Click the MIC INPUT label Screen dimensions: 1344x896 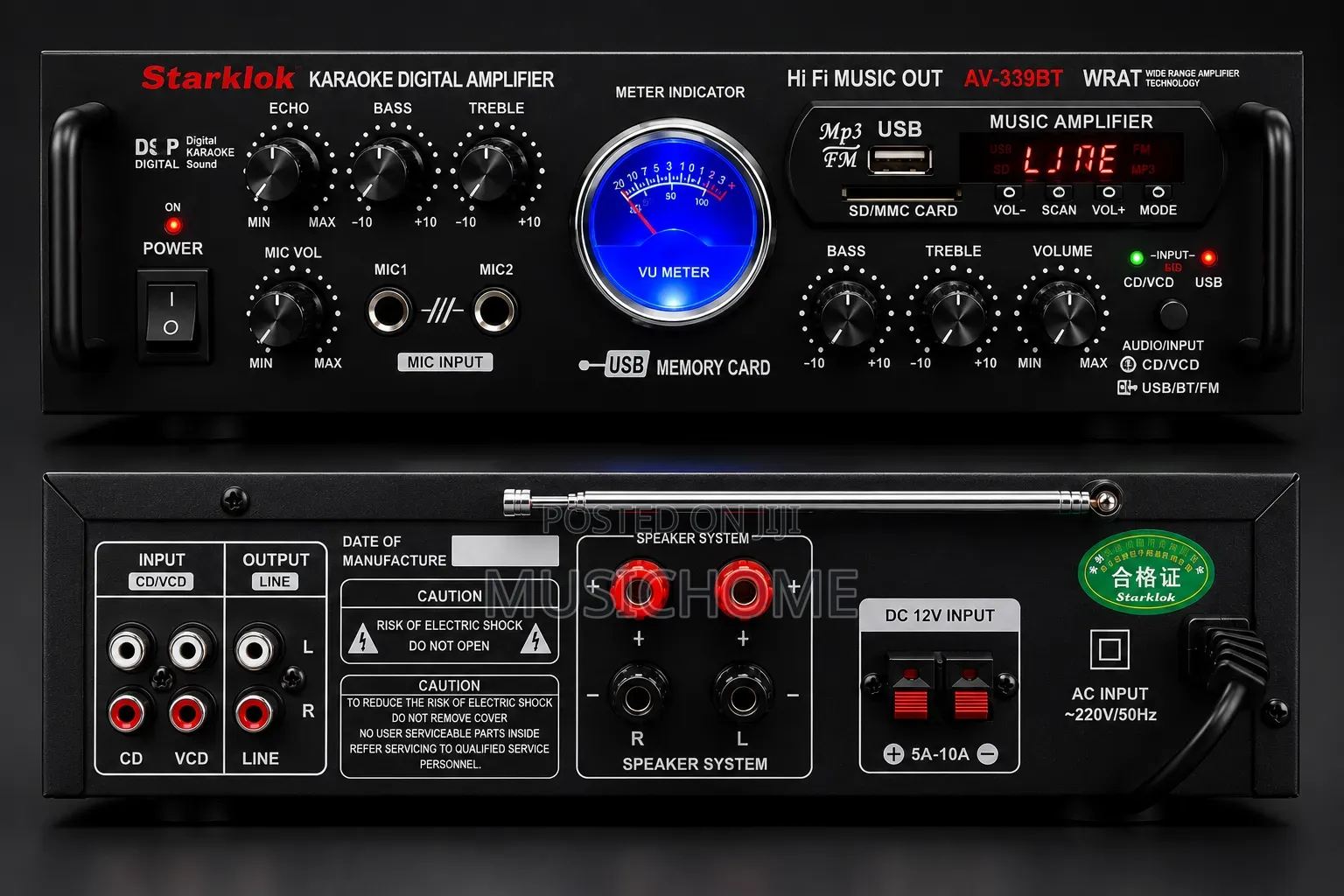coord(445,362)
